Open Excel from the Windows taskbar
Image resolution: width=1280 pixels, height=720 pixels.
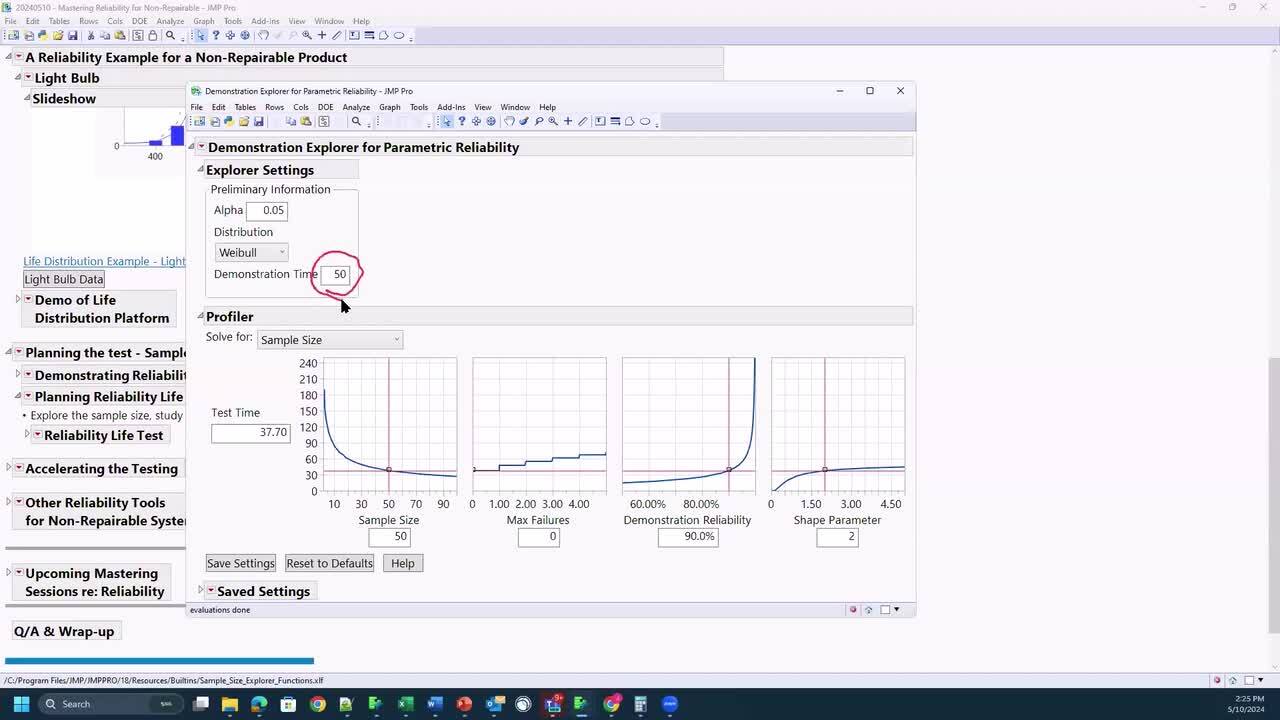coord(405,704)
